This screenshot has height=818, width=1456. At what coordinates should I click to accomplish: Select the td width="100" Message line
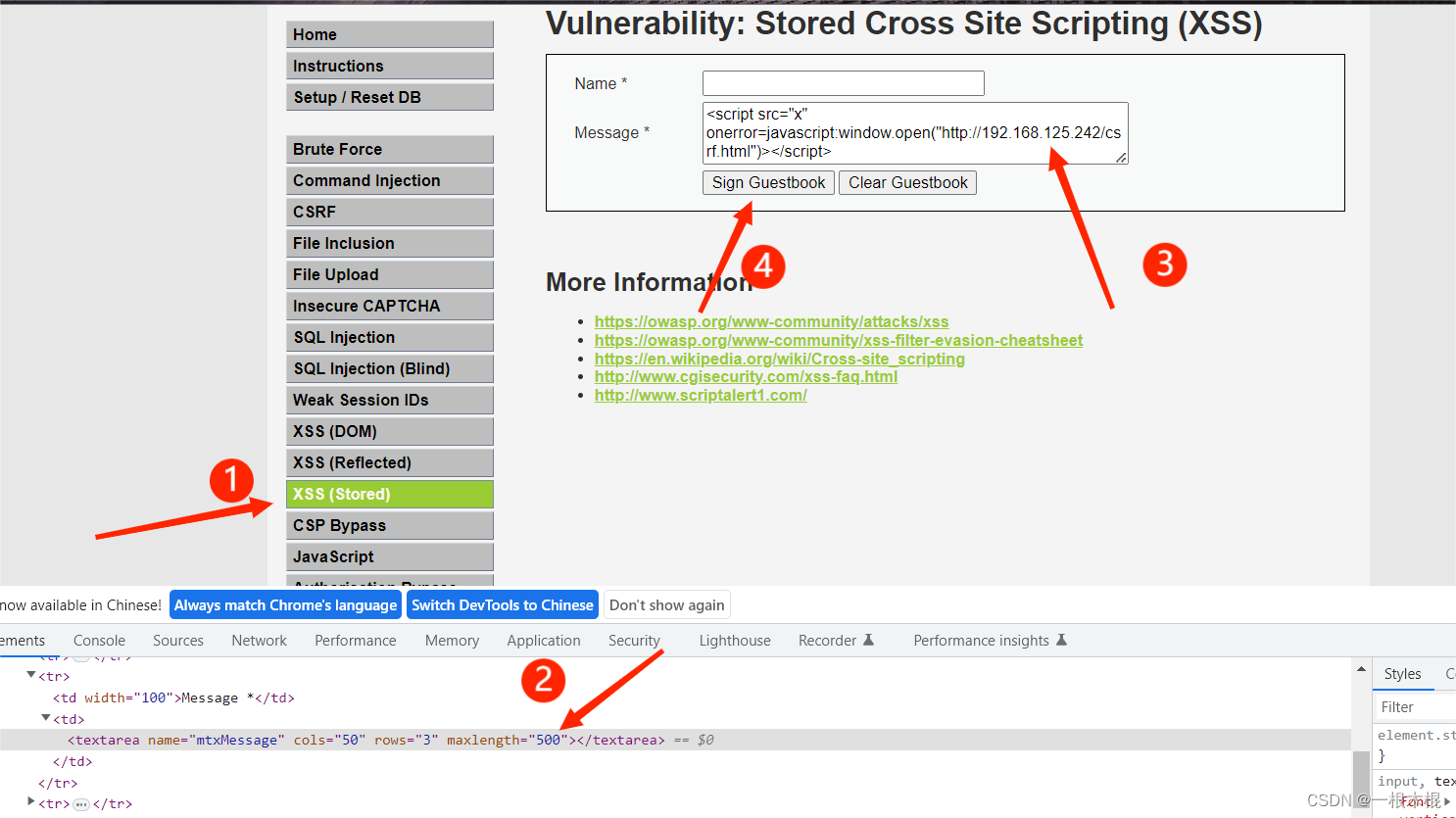coord(173,698)
